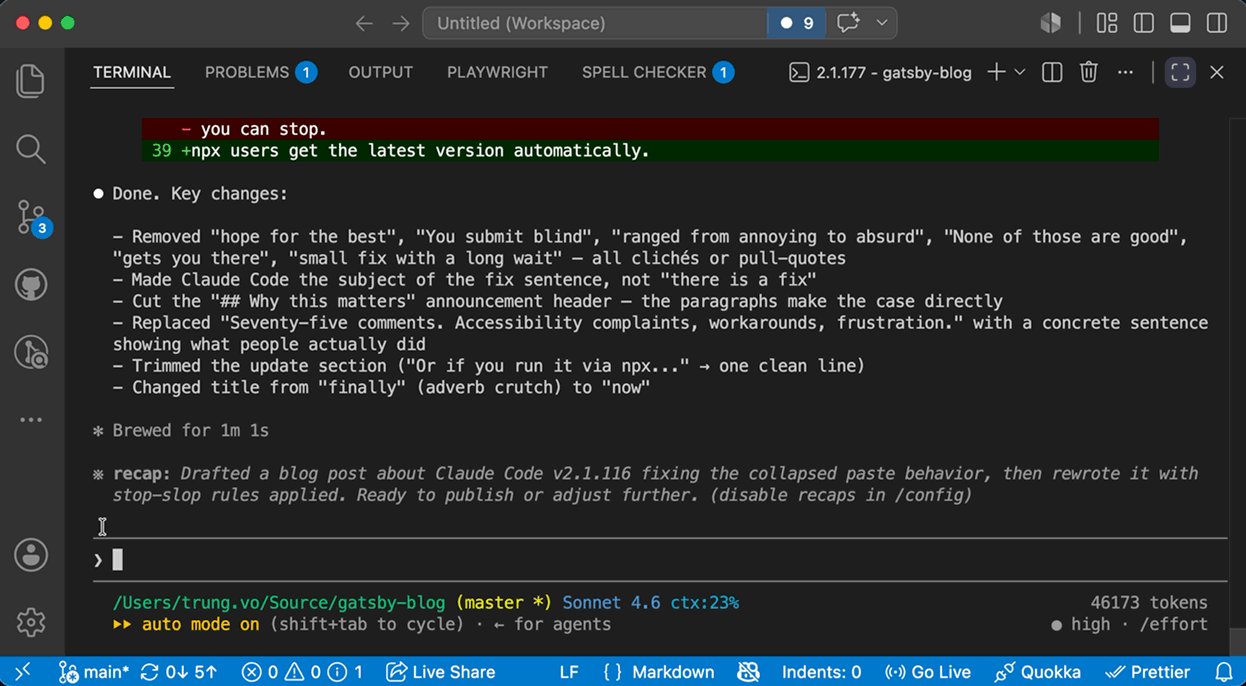Show additional views ellipsis in activity bar
The width and height of the screenshot is (1246, 686).
31,420
